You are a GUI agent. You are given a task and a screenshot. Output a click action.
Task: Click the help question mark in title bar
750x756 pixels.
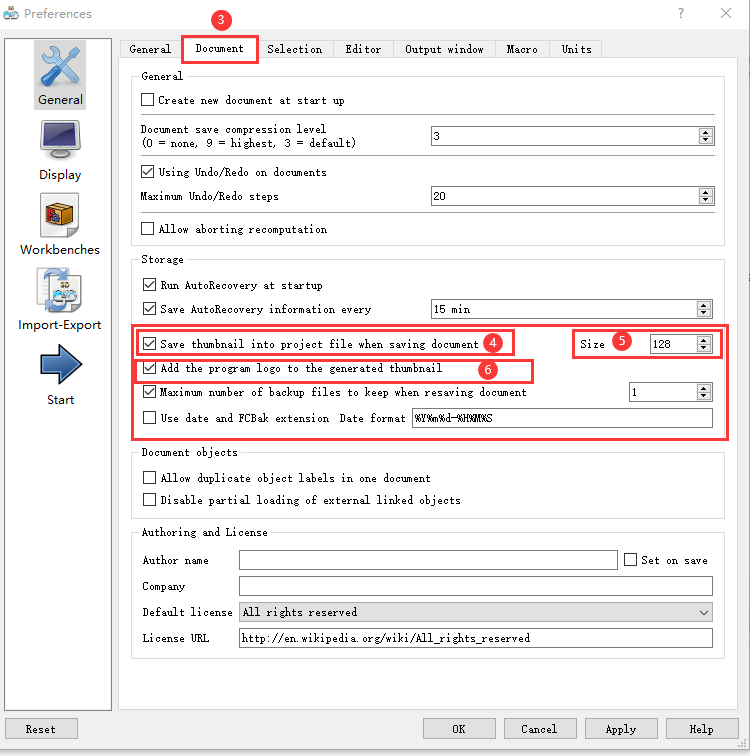pos(680,14)
